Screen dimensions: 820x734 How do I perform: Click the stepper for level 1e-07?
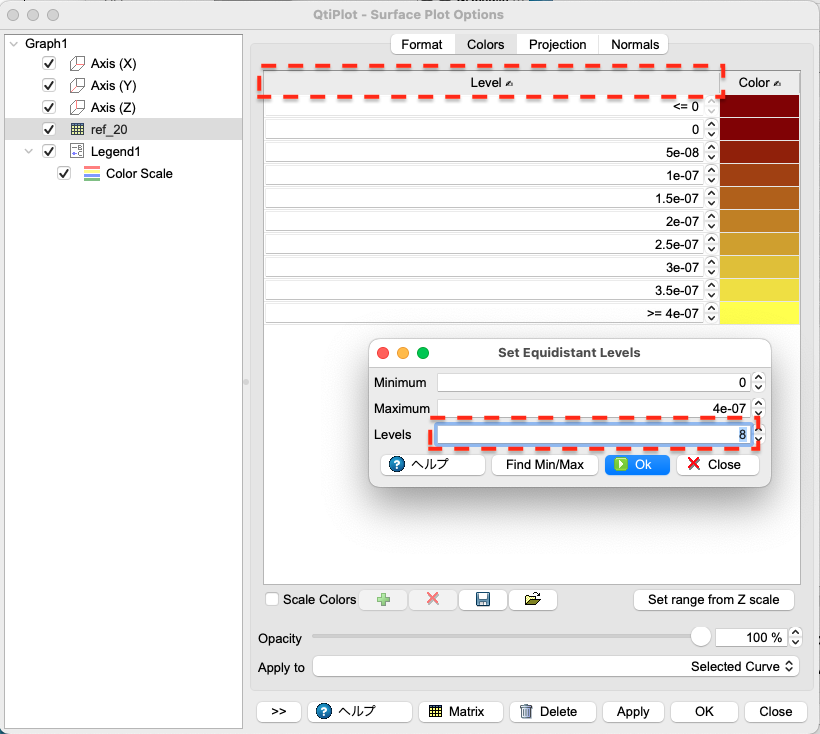pos(711,176)
